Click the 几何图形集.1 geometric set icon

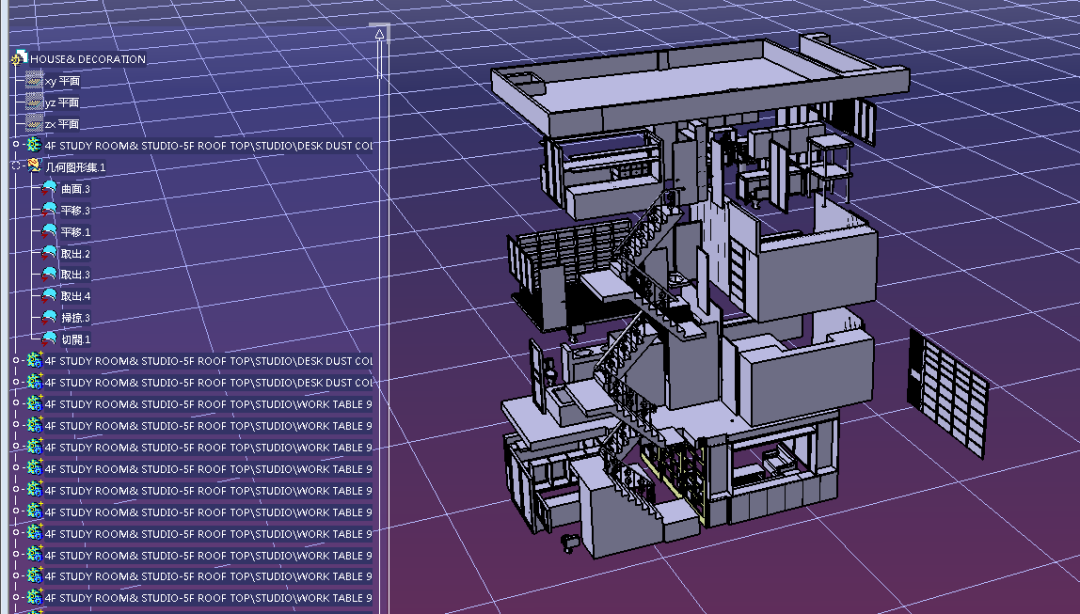click(34, 166)
